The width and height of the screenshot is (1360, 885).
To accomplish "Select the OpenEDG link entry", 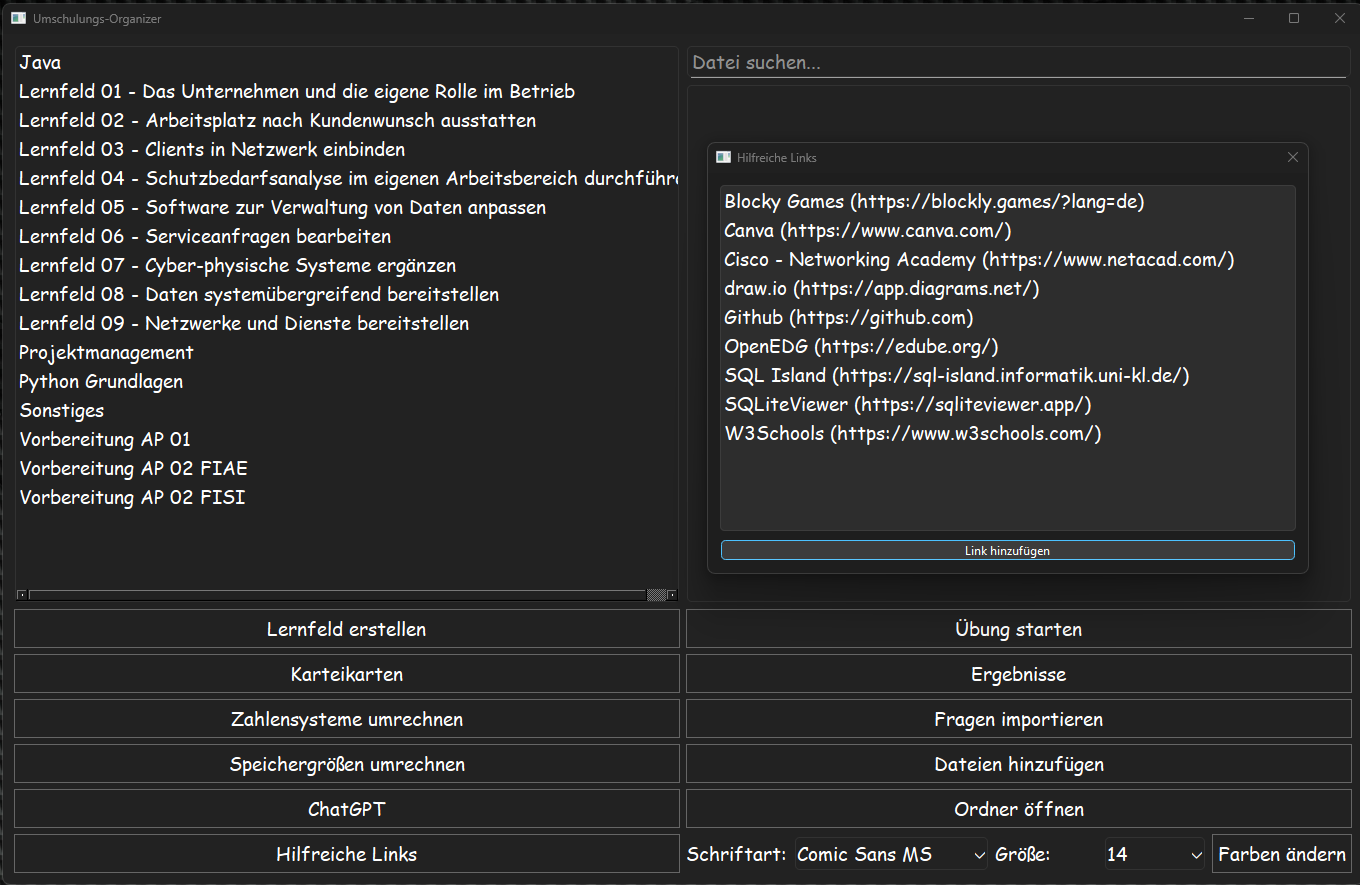I will (x=1007, y=346).
